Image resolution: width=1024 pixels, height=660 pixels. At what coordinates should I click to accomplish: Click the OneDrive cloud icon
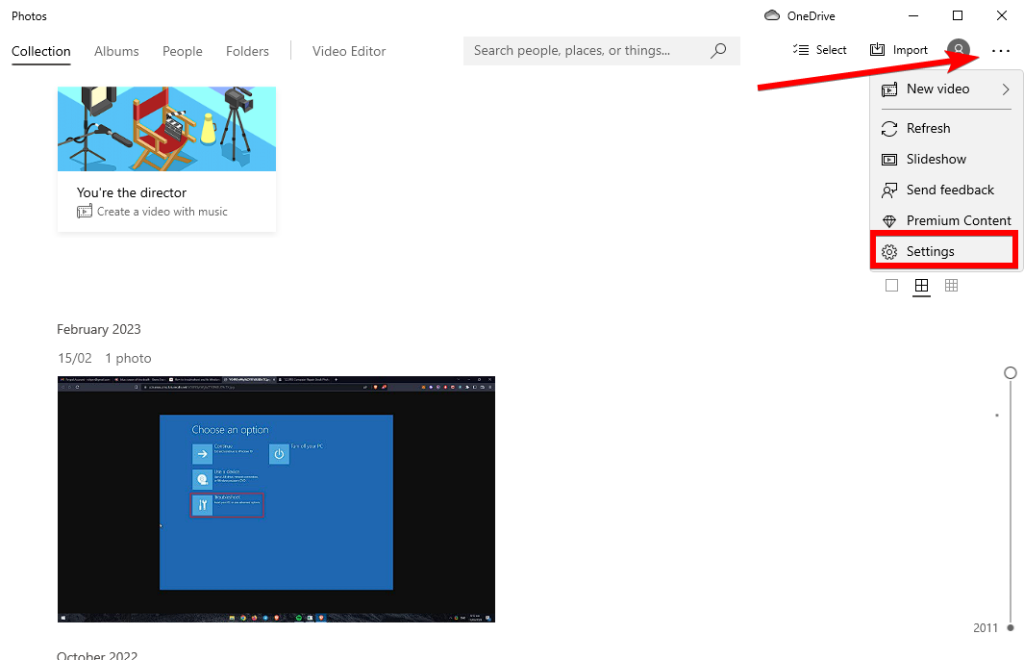[x=771, y=15]
